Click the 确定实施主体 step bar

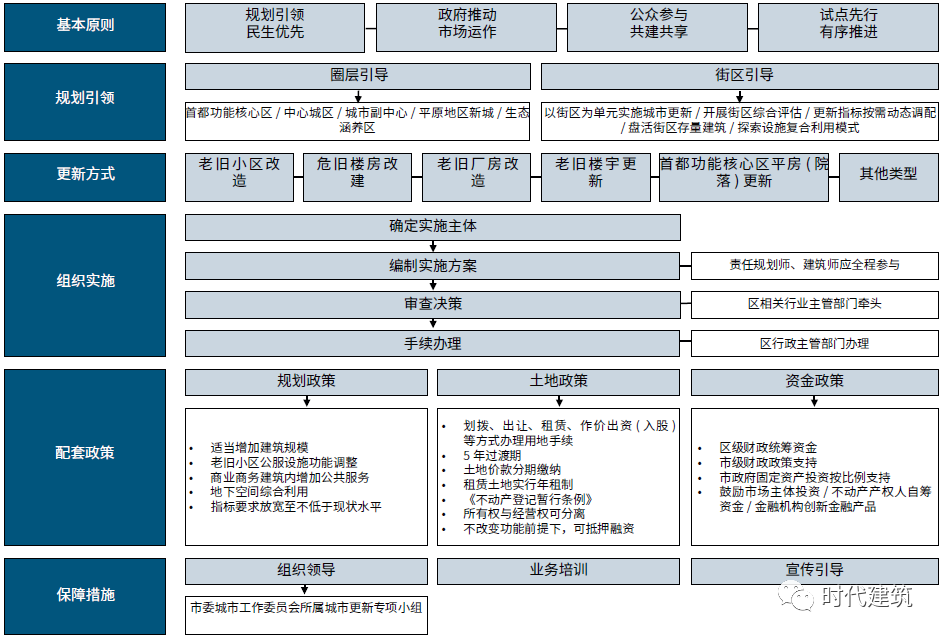click(433, 227)
